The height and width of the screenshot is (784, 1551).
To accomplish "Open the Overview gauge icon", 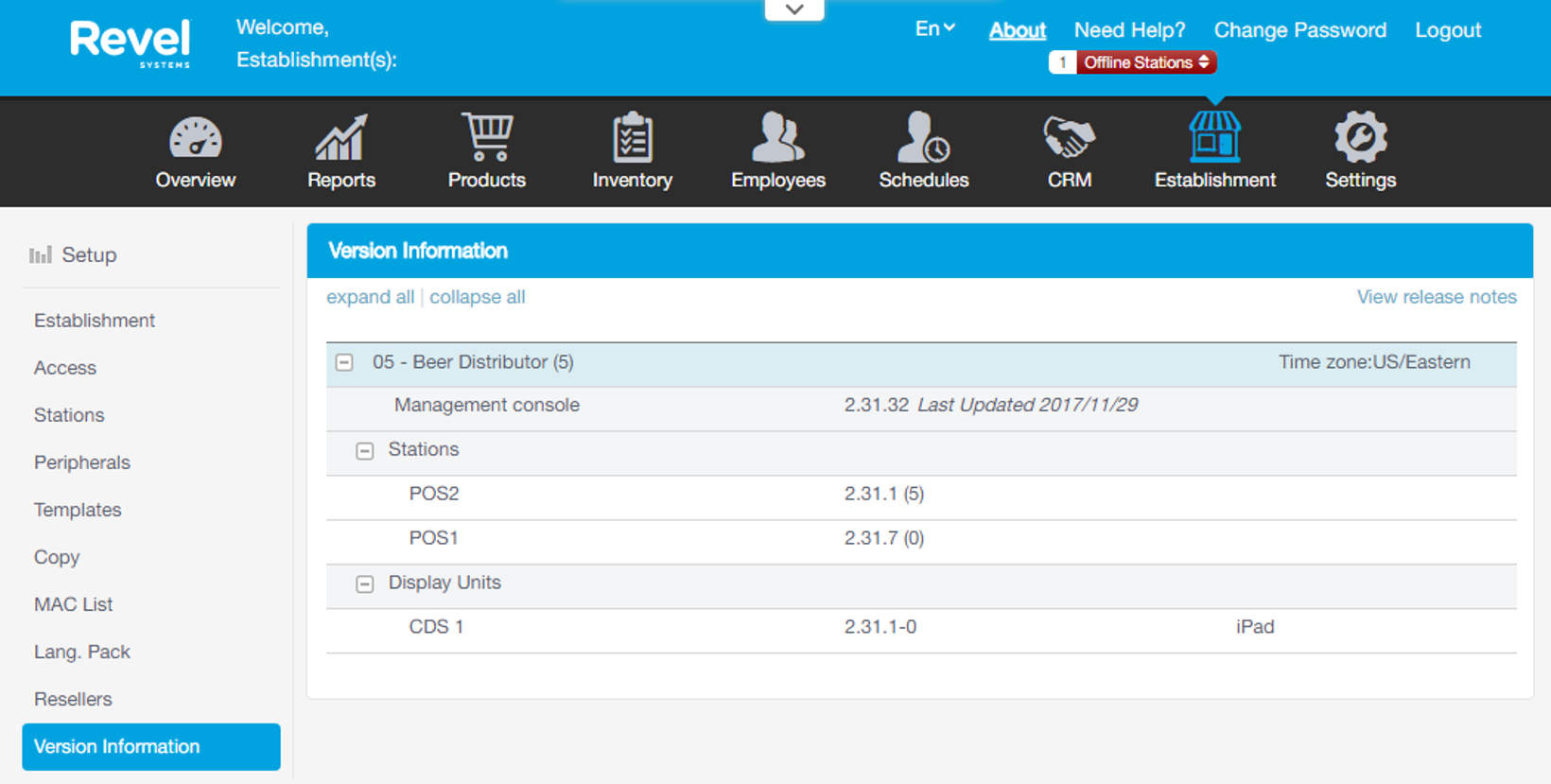I will (196, 138).
